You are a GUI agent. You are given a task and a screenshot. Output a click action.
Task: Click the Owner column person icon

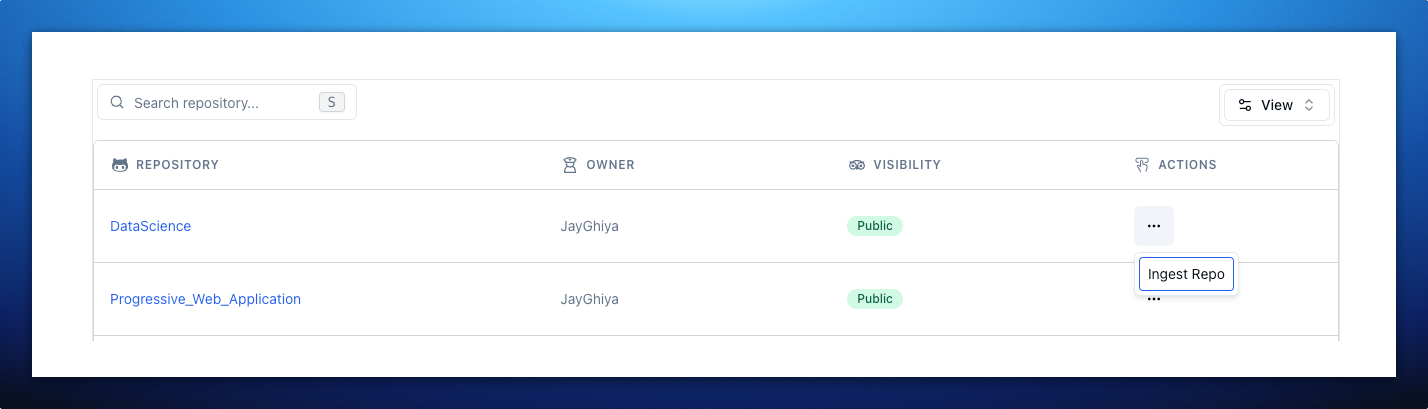(x=570, y=164)
